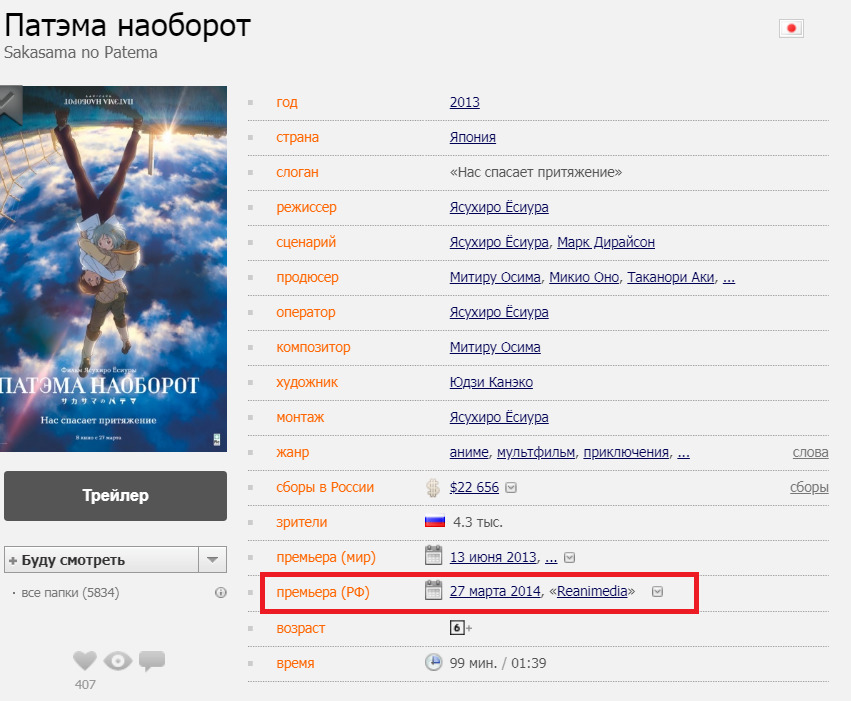Open director Ясухиро Ёсиура link
This screenshot has height=701, width=851.
click(x=499, y=207)
